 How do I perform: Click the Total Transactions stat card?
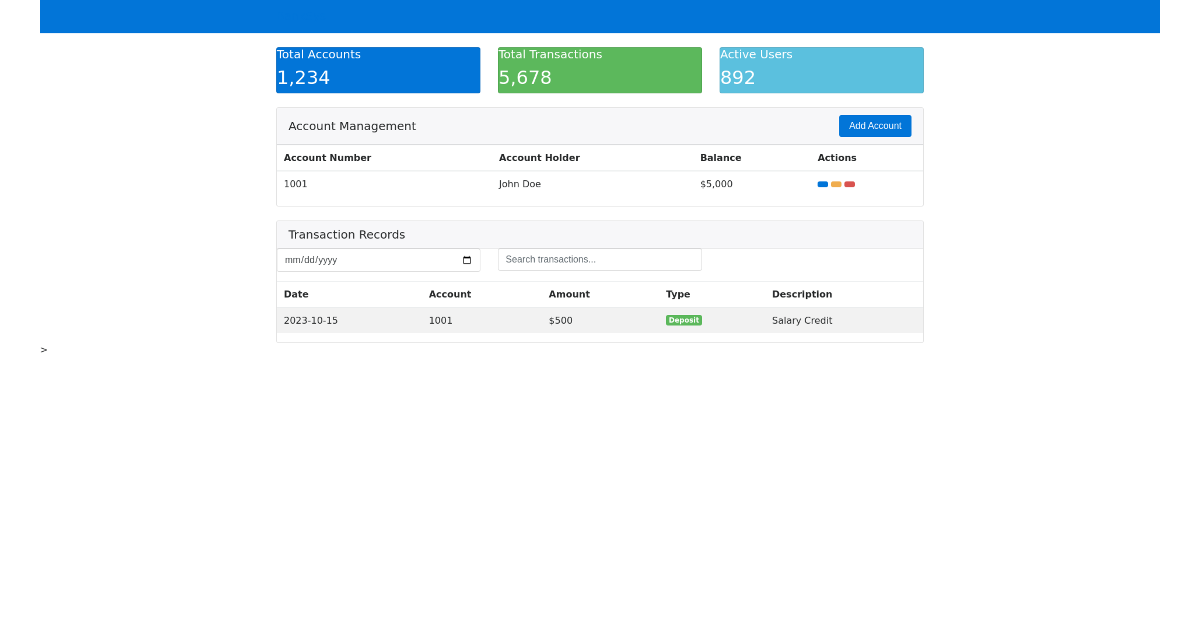point(599,70)
